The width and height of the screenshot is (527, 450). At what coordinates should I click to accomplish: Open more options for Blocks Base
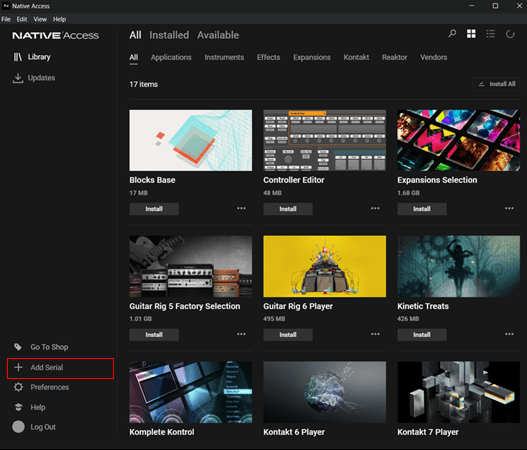(241, 208)
